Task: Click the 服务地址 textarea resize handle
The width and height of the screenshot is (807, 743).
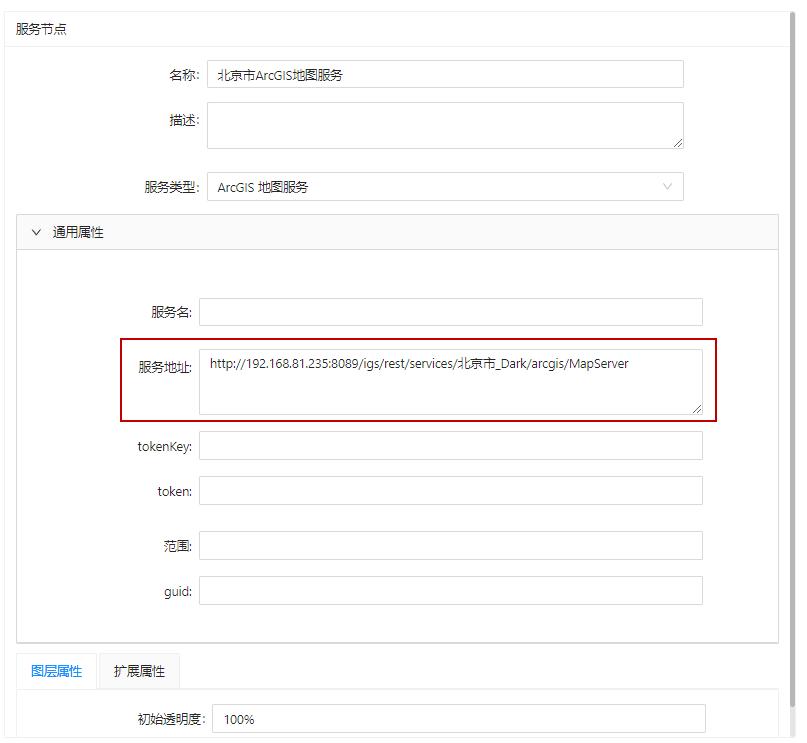Action: point(697,409)
